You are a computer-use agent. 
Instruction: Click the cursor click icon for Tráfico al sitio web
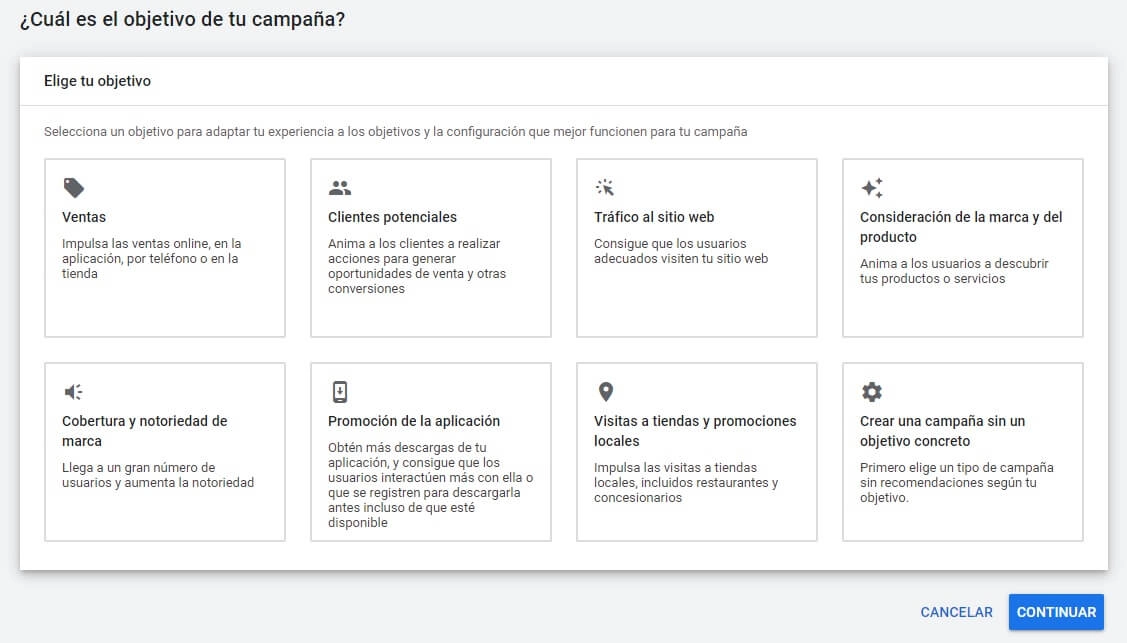coord(604,188)
